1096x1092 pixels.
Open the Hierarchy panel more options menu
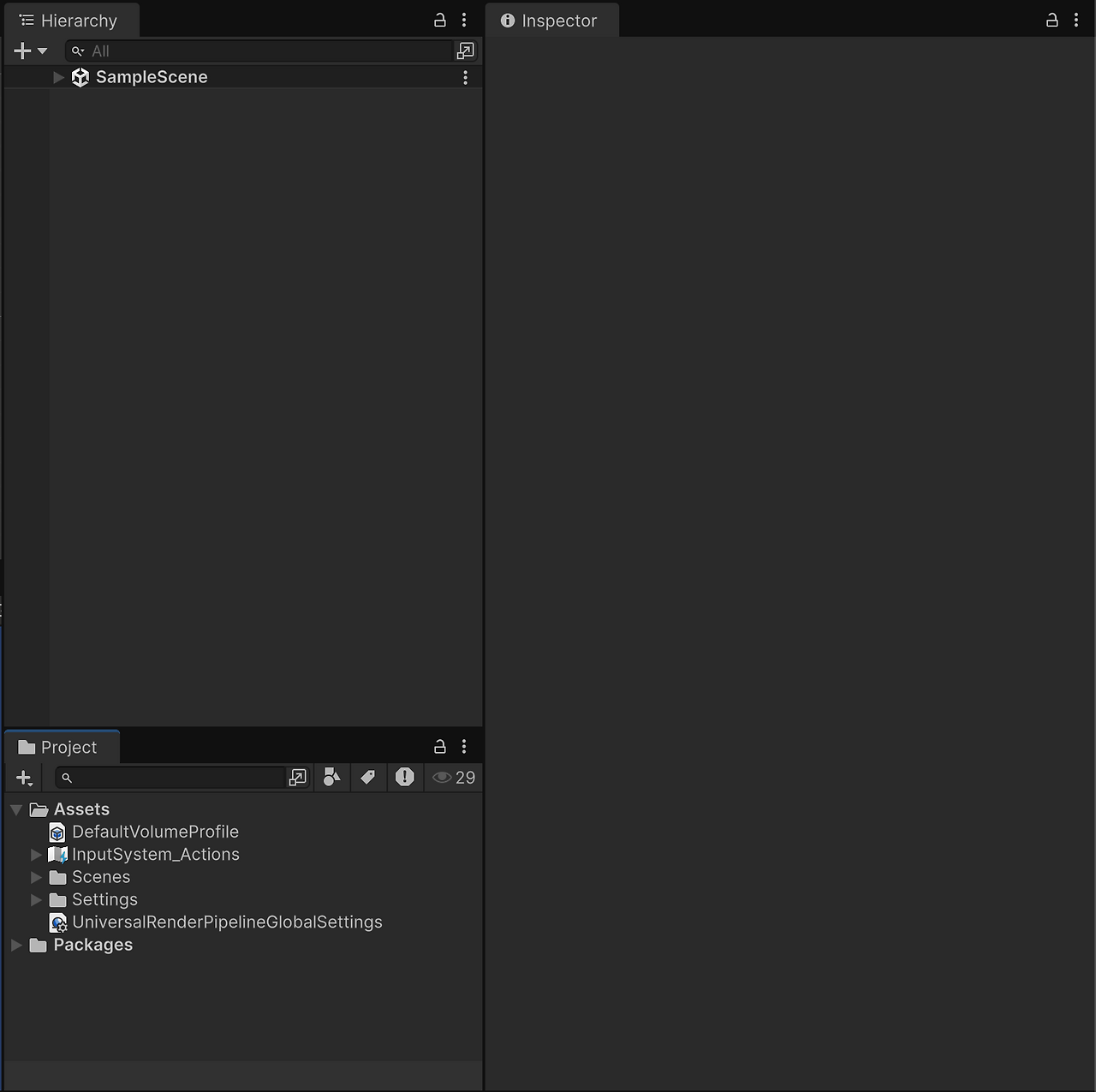(x=464, y=20)
